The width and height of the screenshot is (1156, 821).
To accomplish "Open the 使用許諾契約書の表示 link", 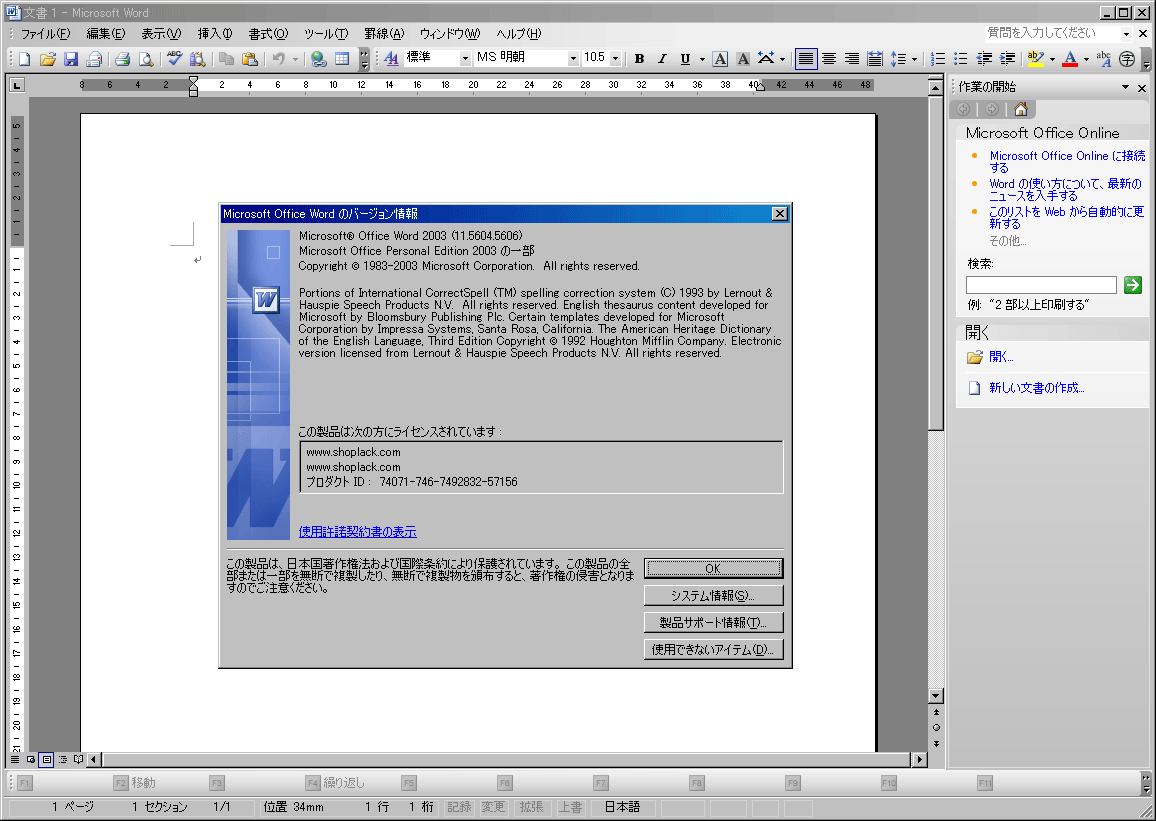I will [358, 531].
